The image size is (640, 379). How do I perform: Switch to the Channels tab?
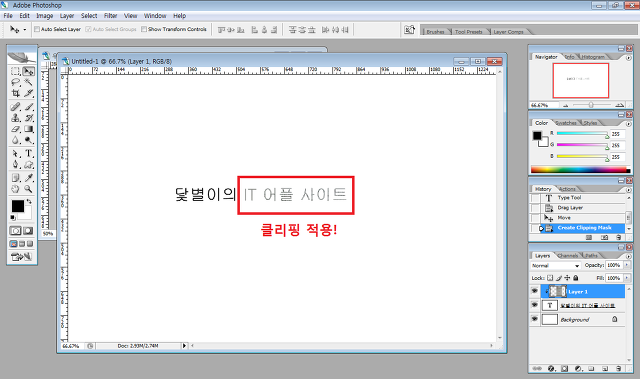pos(567,256)
